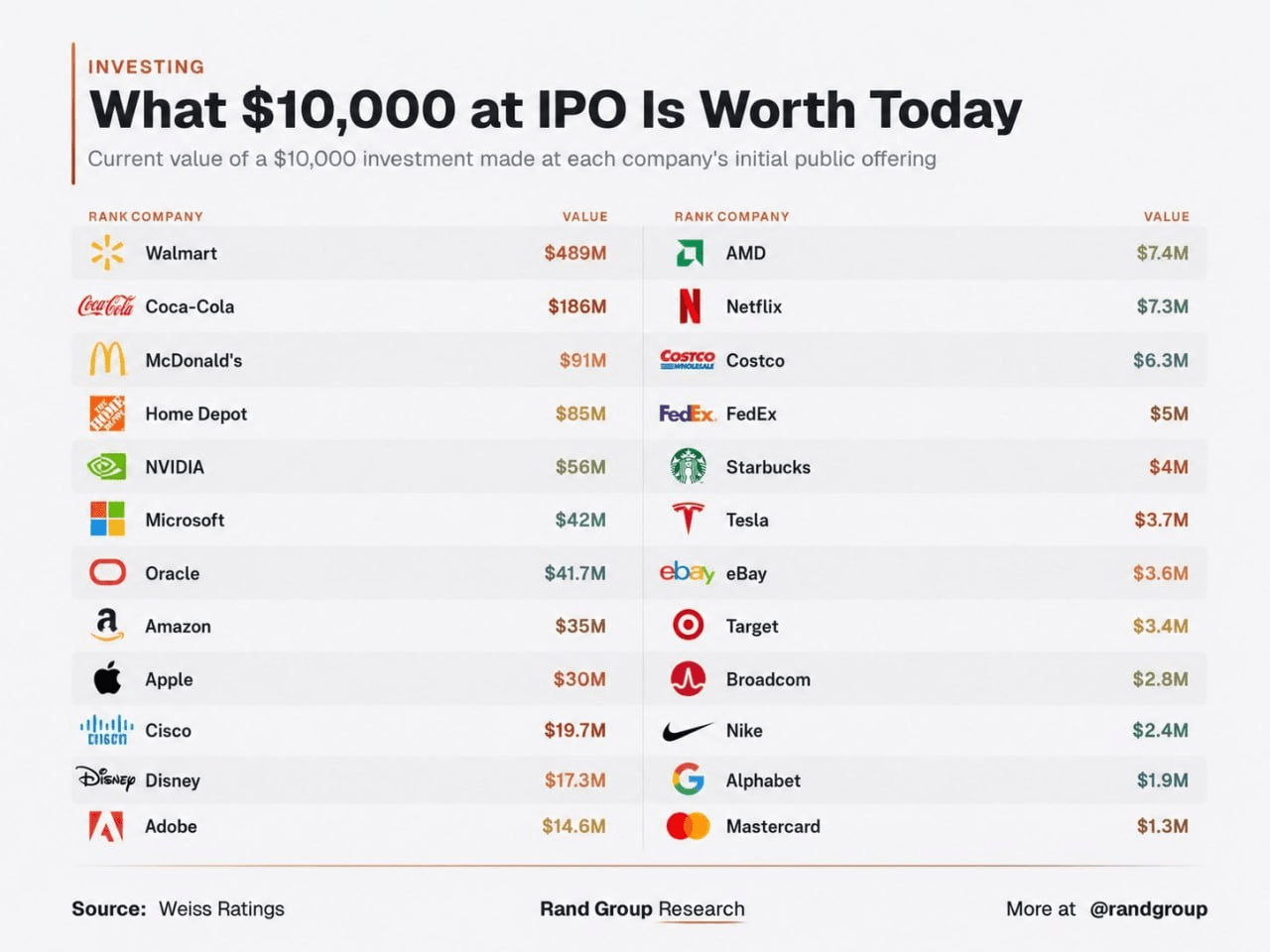
Task: Click the INVESTING category label
Action: coord(146,66)
